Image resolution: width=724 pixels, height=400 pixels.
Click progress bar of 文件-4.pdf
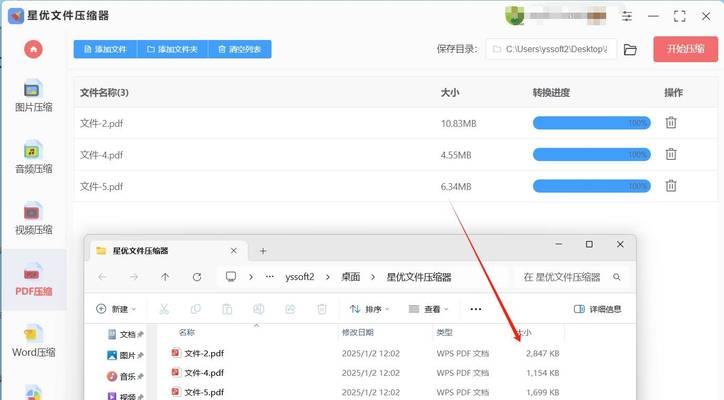[x=591, y=154]
